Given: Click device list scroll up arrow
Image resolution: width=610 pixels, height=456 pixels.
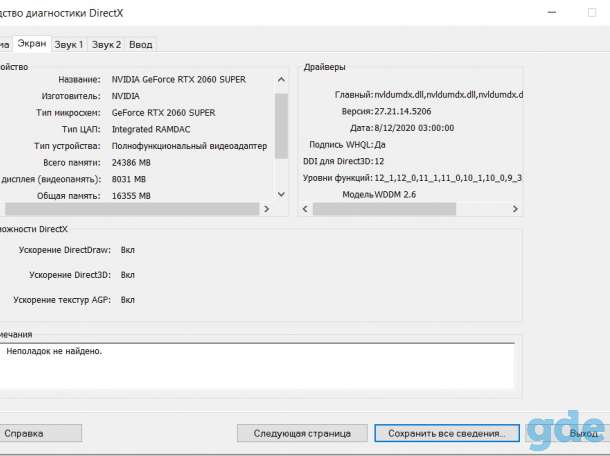Looking at the screenshot, I should [281, 80].
